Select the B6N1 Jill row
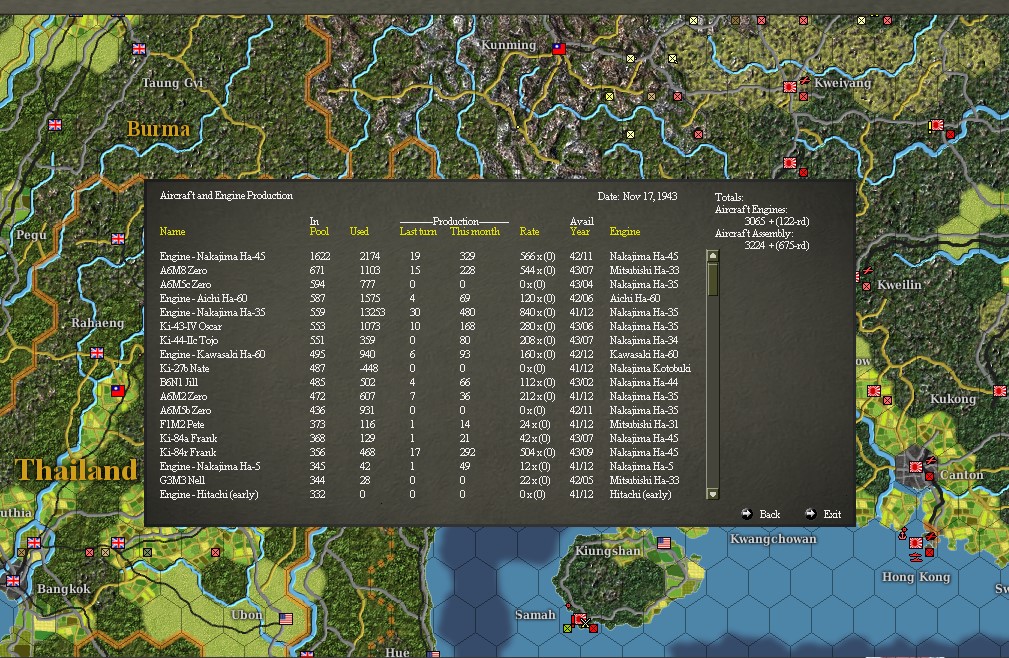 (426, 382)
